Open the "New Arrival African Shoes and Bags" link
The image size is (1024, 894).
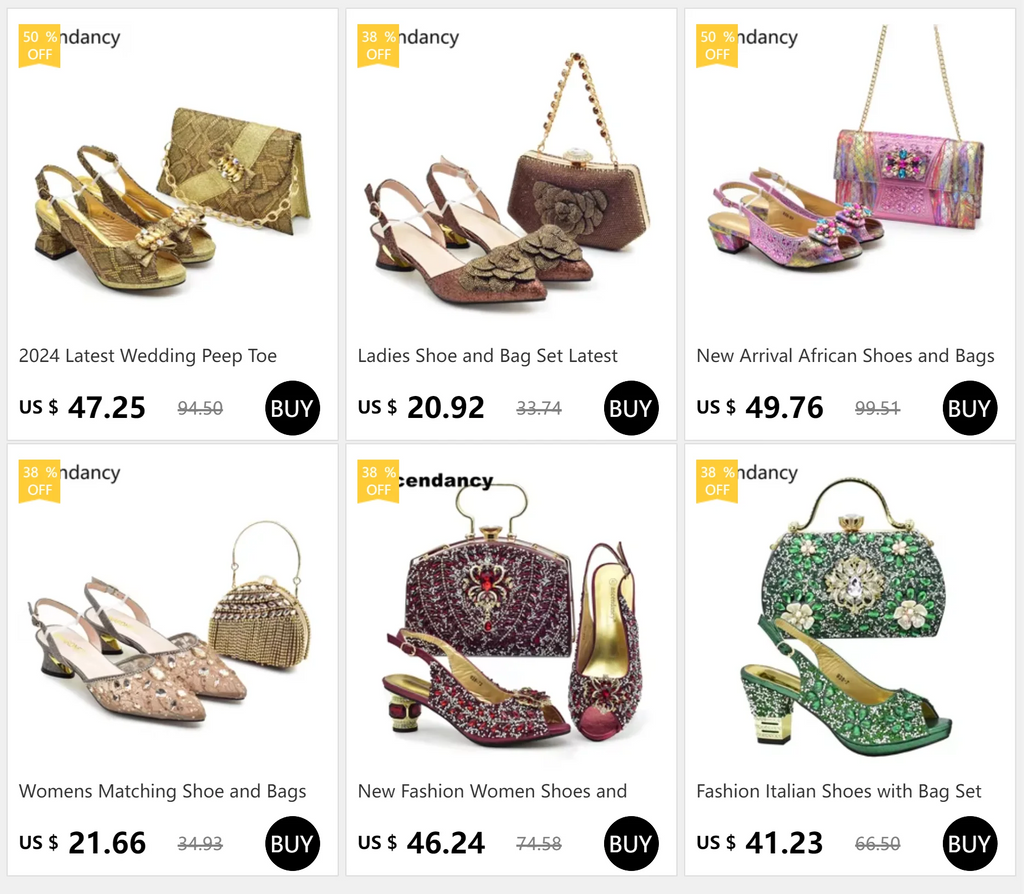845,356
